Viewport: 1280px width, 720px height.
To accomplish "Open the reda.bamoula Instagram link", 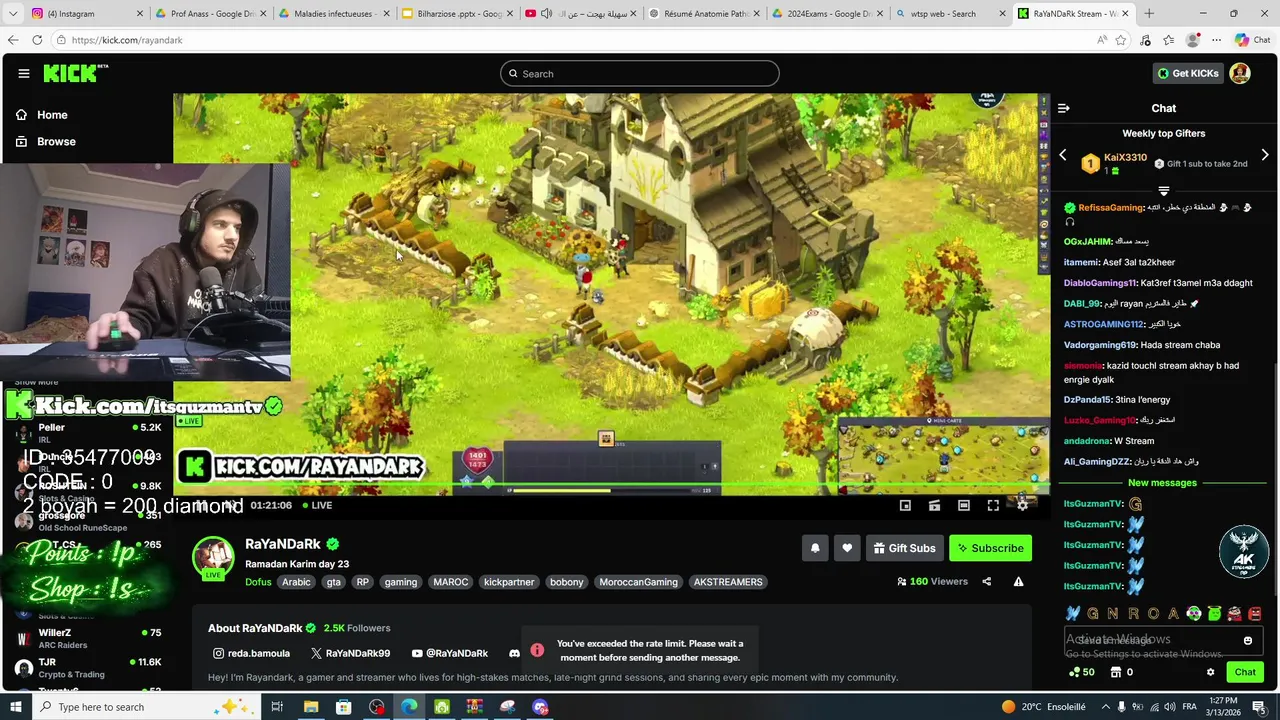I will (x=251, y=653).
